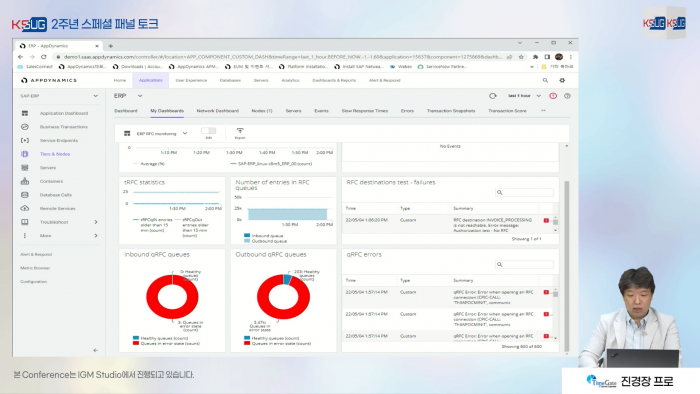Open Service Endpoints in sidebar
The height and width of the screenshot is (394, 700).
pyautogui.click(x=59, y=141)
